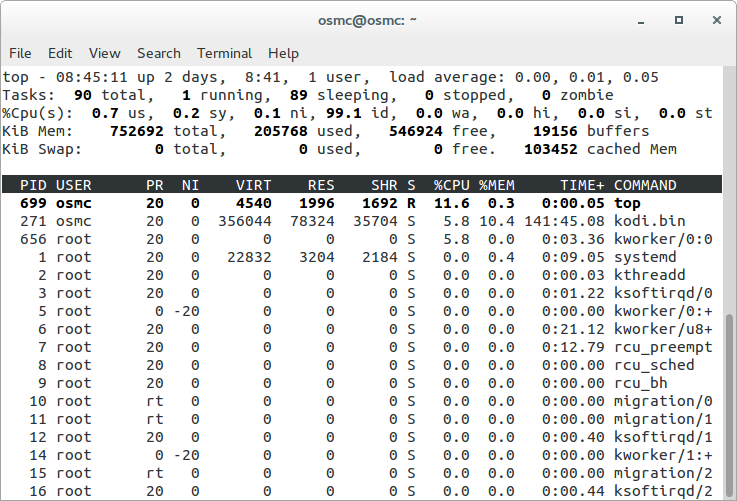Viewport: 737px width, 501px height.
Task: Click the TIME+ column header
Action: (582, 185)
